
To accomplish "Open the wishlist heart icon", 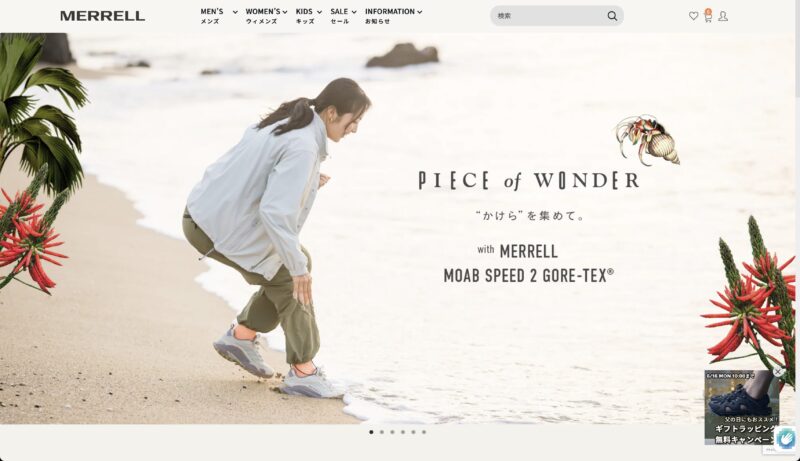I will [x=693, y=16].
